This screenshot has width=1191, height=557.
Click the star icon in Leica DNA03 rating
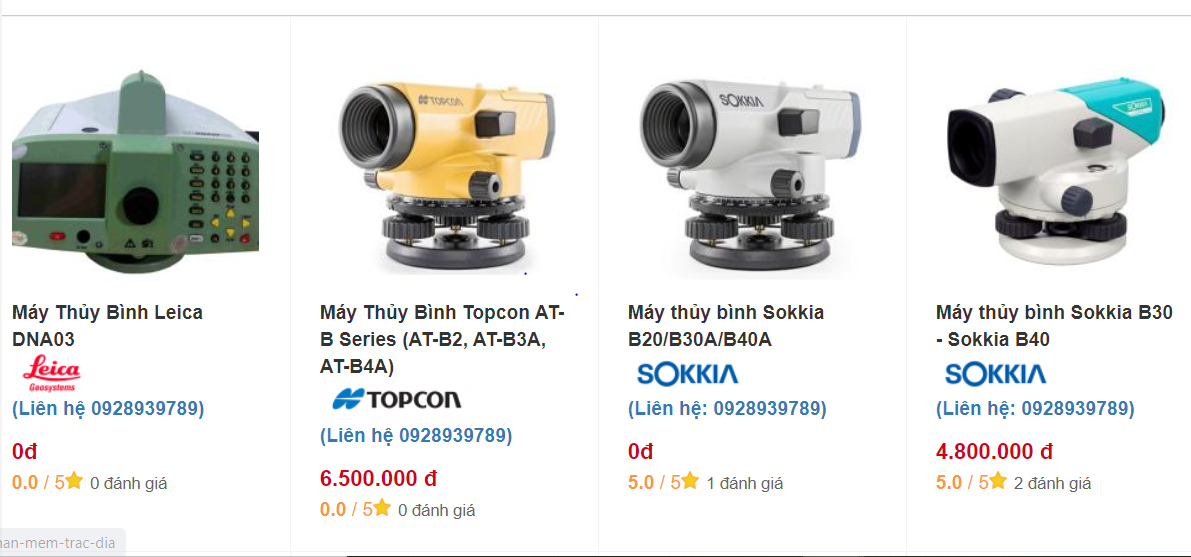click(x=74, y=481)
